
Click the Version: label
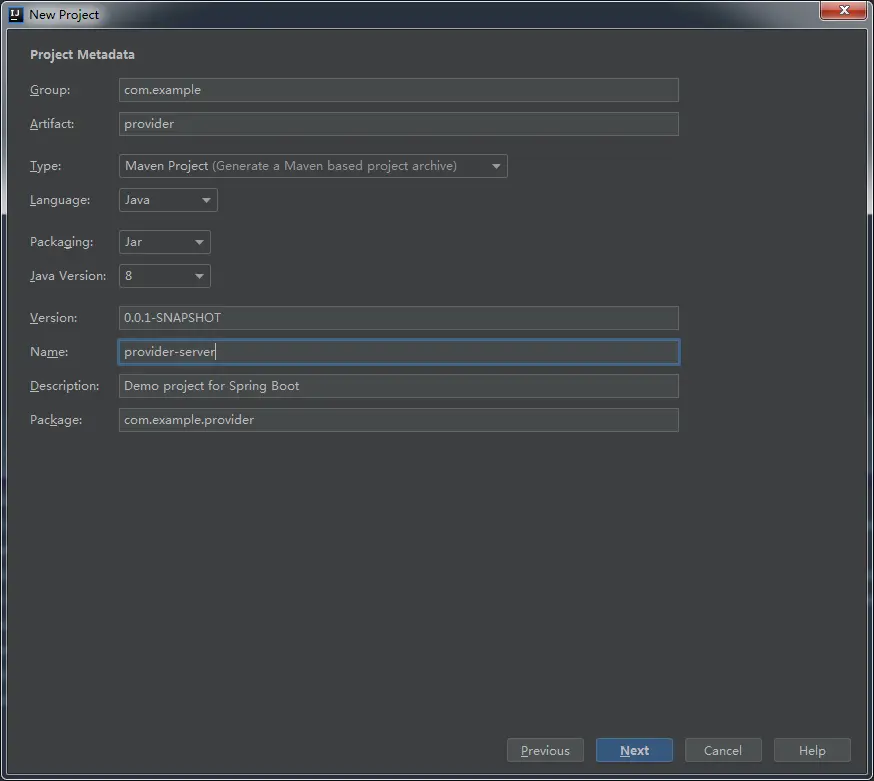(x=54, y=318)
